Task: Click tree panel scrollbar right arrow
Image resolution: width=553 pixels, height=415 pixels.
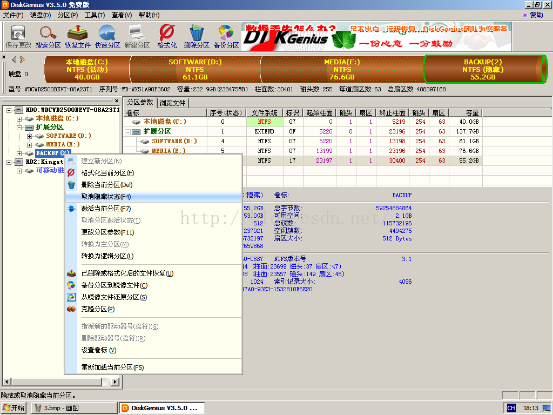Action: tap(115, 382)
